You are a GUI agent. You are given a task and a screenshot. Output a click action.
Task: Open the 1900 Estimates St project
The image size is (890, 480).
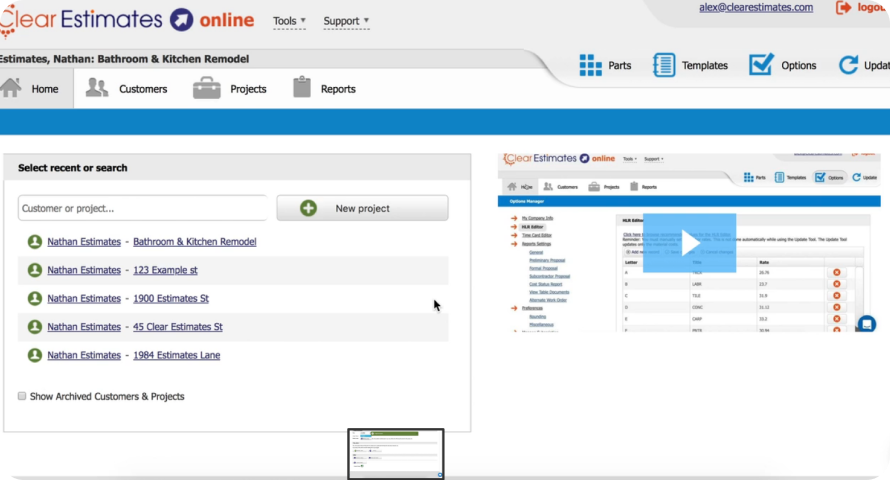pos(171,298)
